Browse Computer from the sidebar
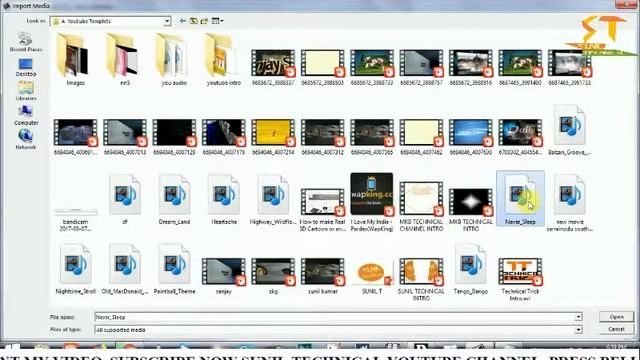 (x=26, y=116)
